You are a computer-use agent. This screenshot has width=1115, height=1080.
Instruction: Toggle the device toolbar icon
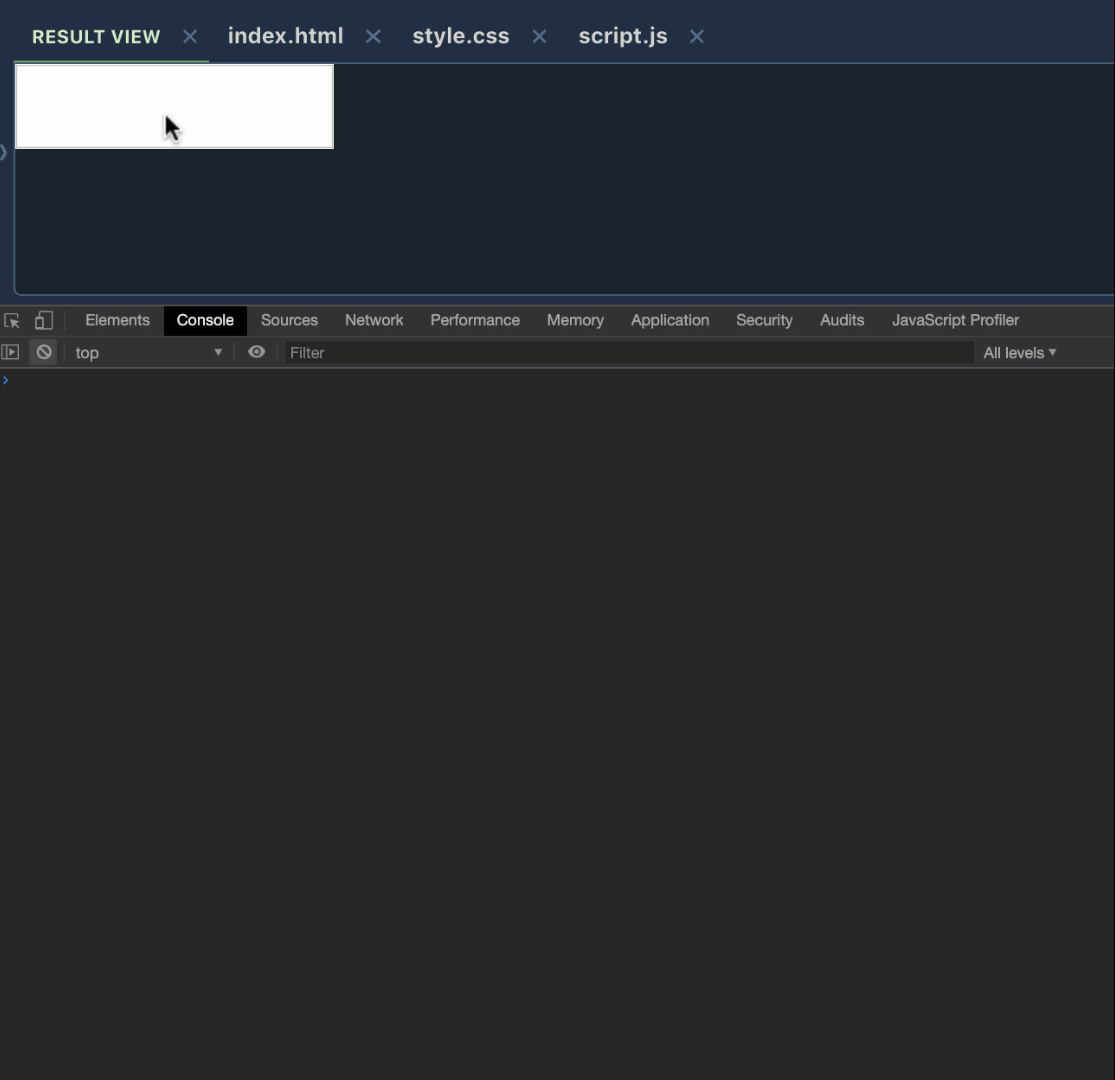pyautogui.click(x=44, y=321)
